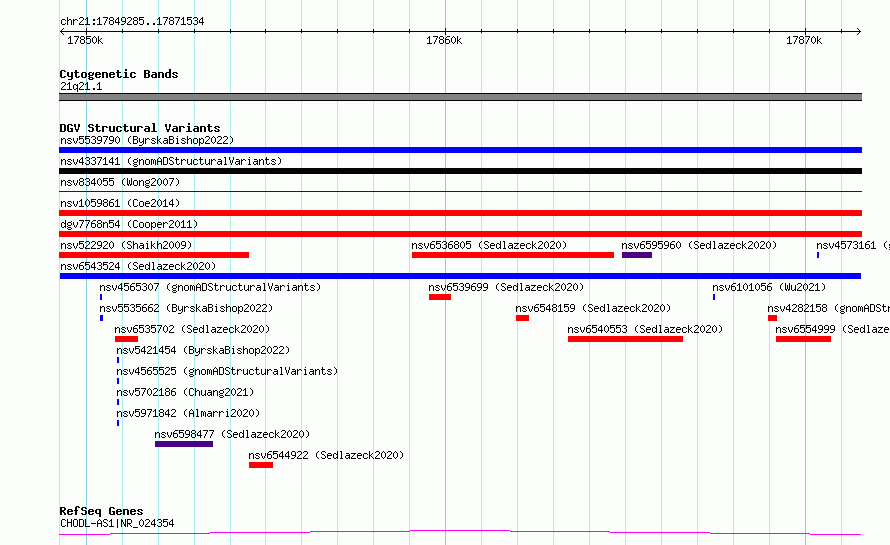Click the chr21:17849285..17871534 coordinate label

point(132,21)
